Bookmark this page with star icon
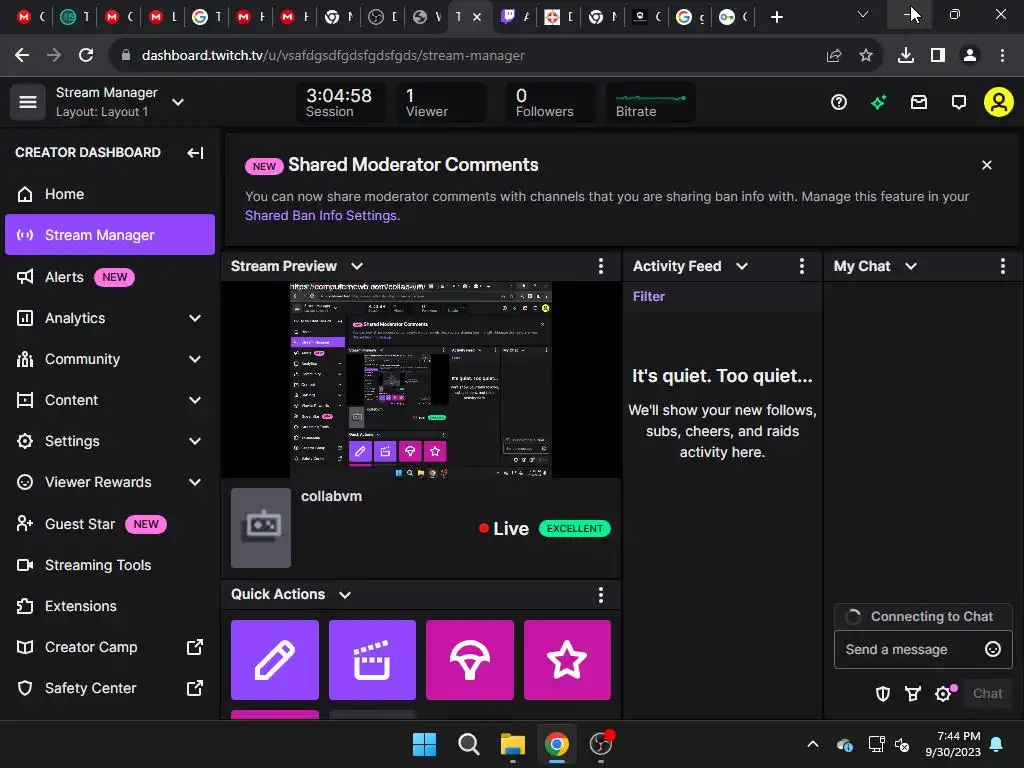Viewport: 1024px width, 768px height. [x=866, y=56]
